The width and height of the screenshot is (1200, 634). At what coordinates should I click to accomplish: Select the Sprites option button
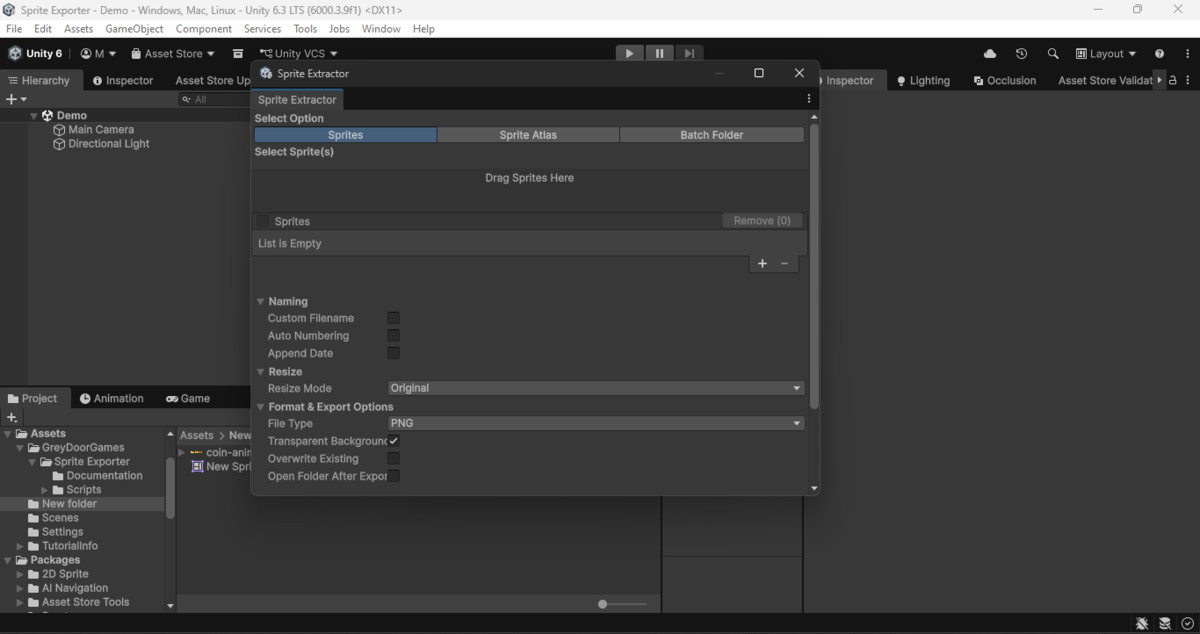point(345,135)
